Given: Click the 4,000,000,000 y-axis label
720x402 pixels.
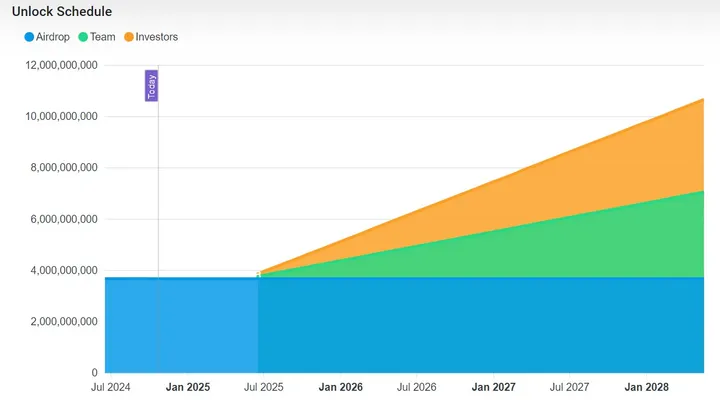Looking at the screenshot, I should [x=60, y=270].
